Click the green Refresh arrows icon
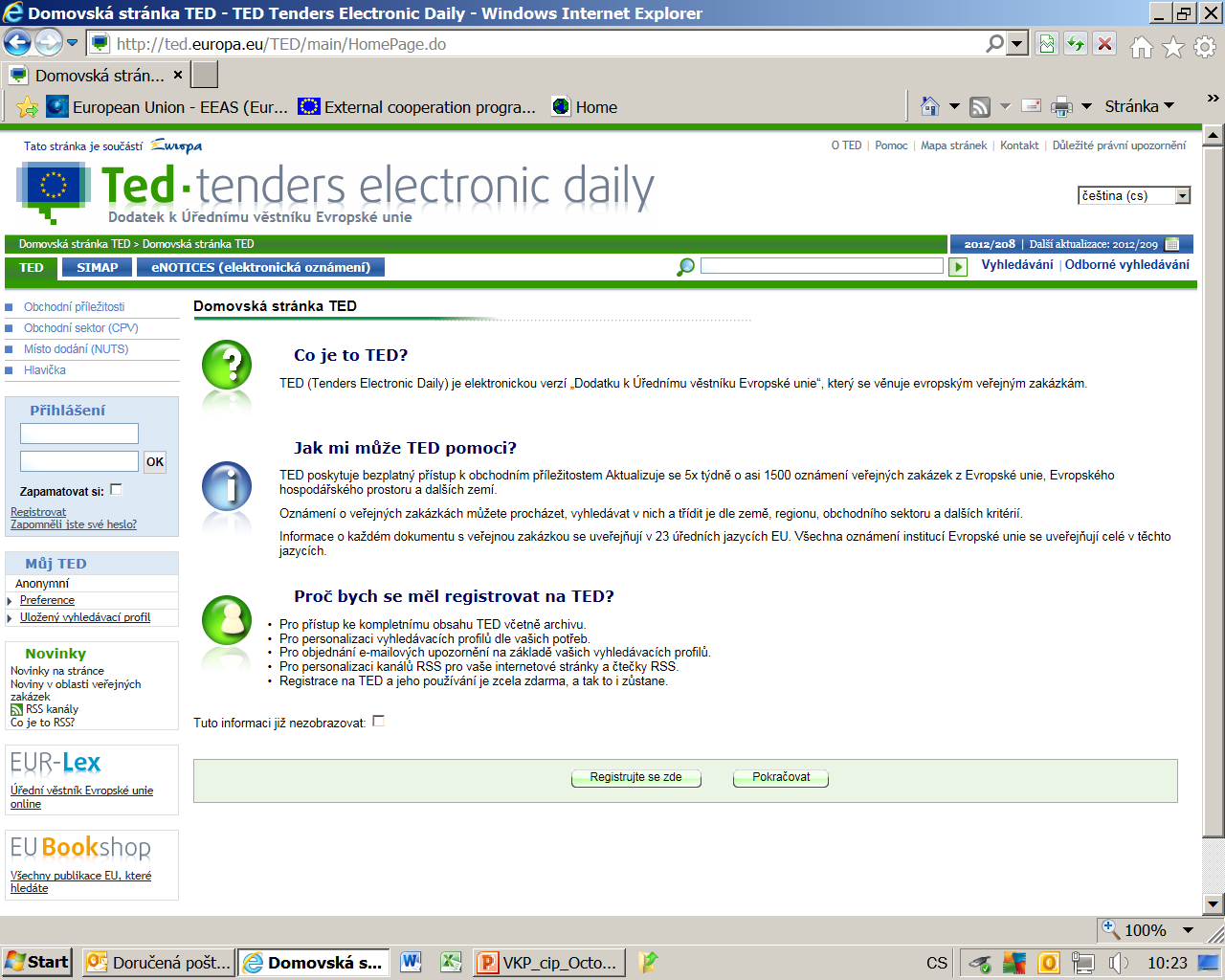1225x980 pixels. pos(1076,44)
